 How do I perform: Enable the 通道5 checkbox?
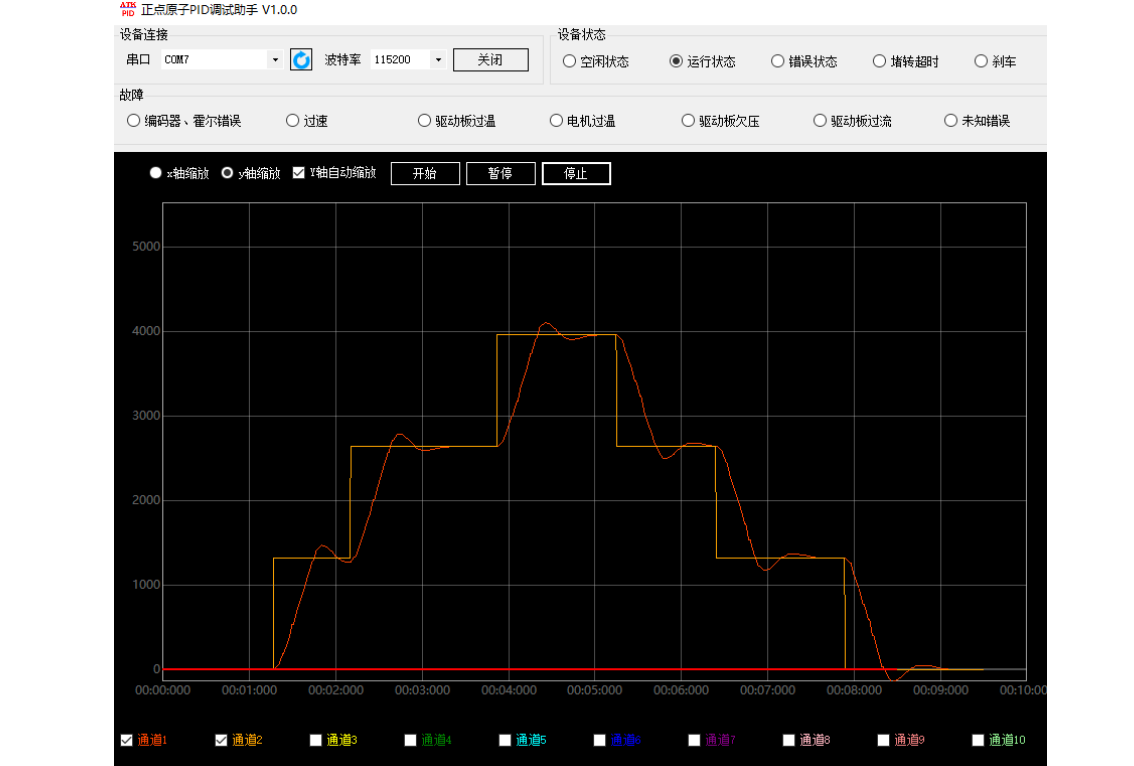pos(506,740)
